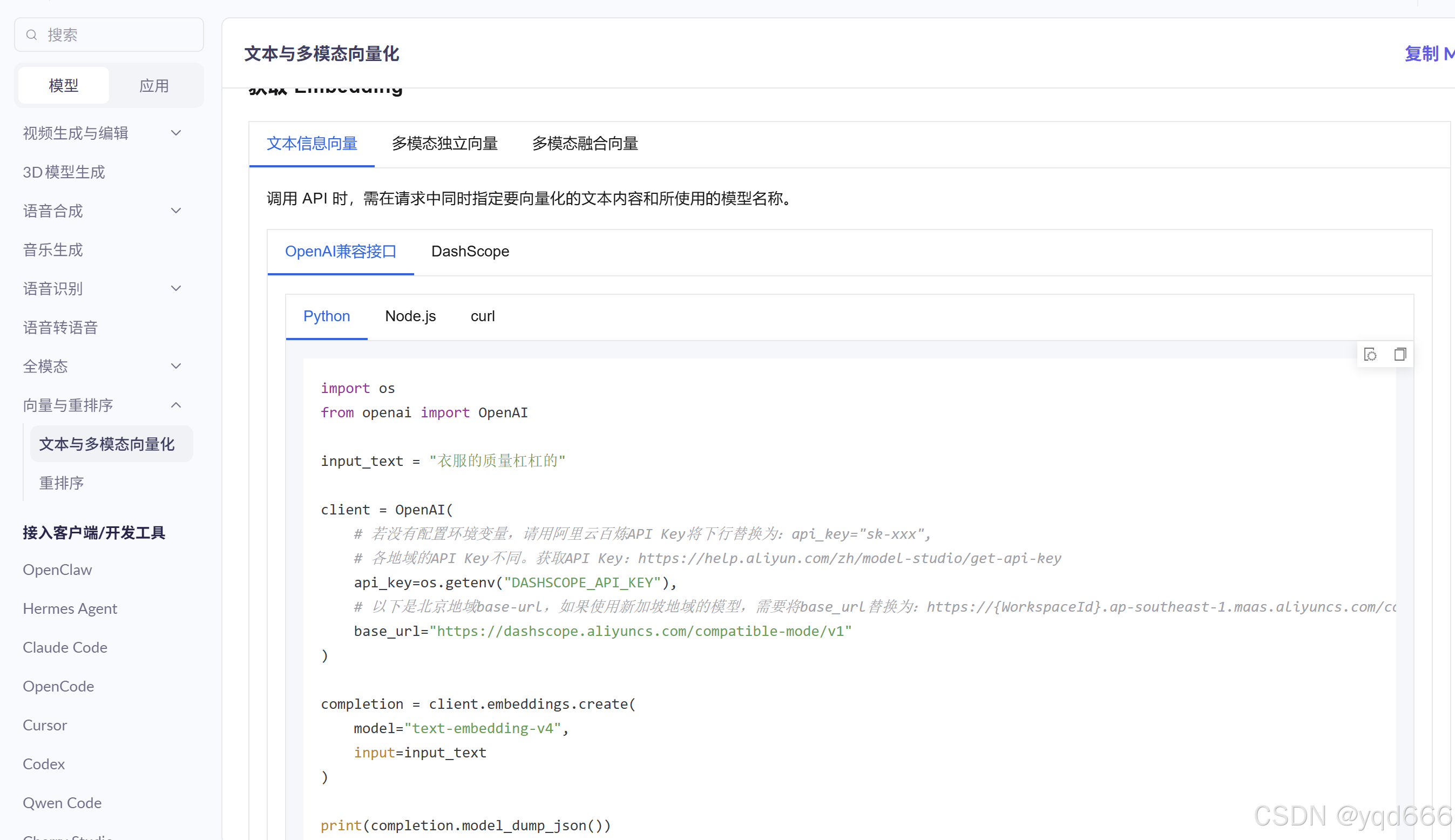Click the 搜索 search input field

tap(109, 35)
